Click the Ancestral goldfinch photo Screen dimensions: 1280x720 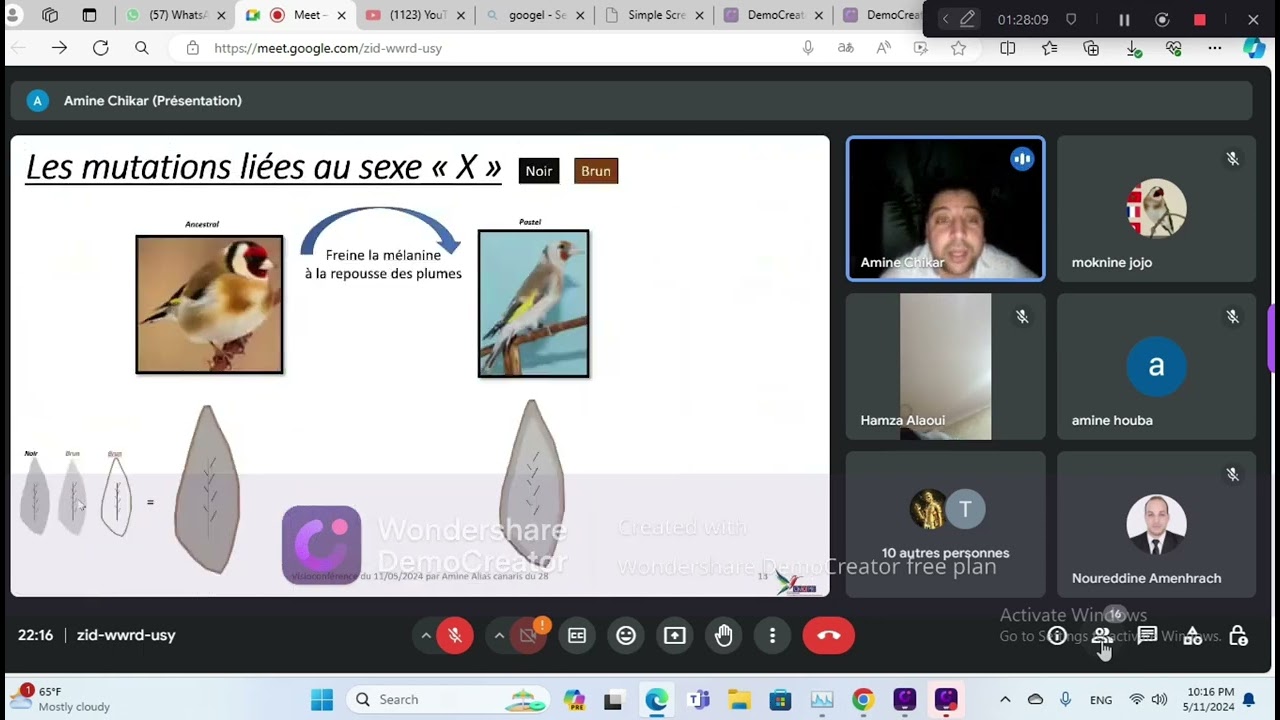pos(209,304)
